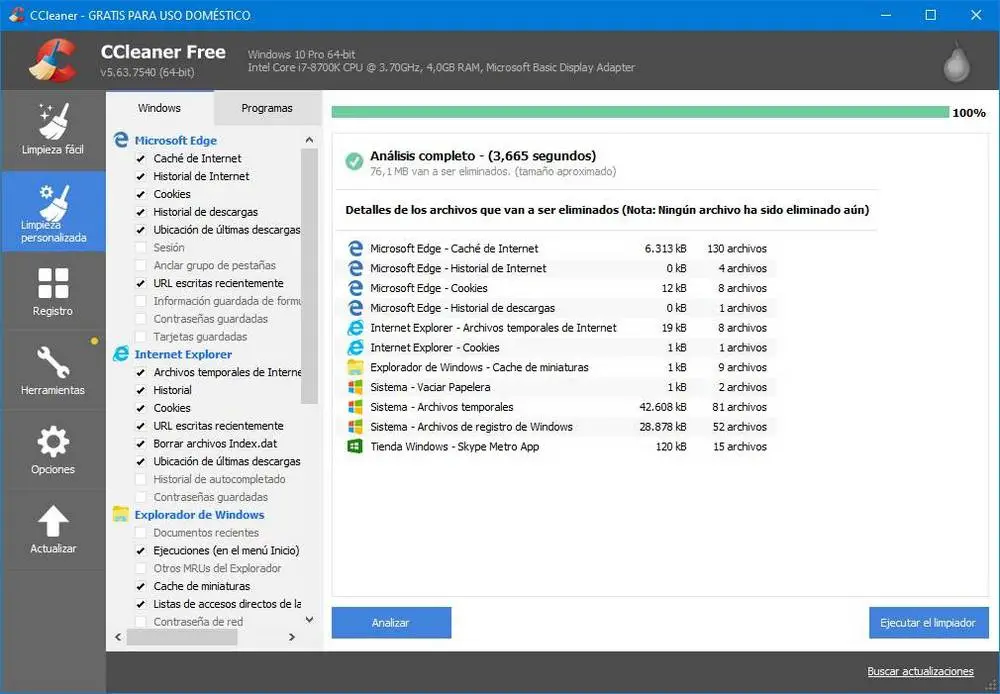The height and width of the screenshot is (694, 1000).
Task: Click Store icon in Skype Metro App result
Action: tap(355, 446)
